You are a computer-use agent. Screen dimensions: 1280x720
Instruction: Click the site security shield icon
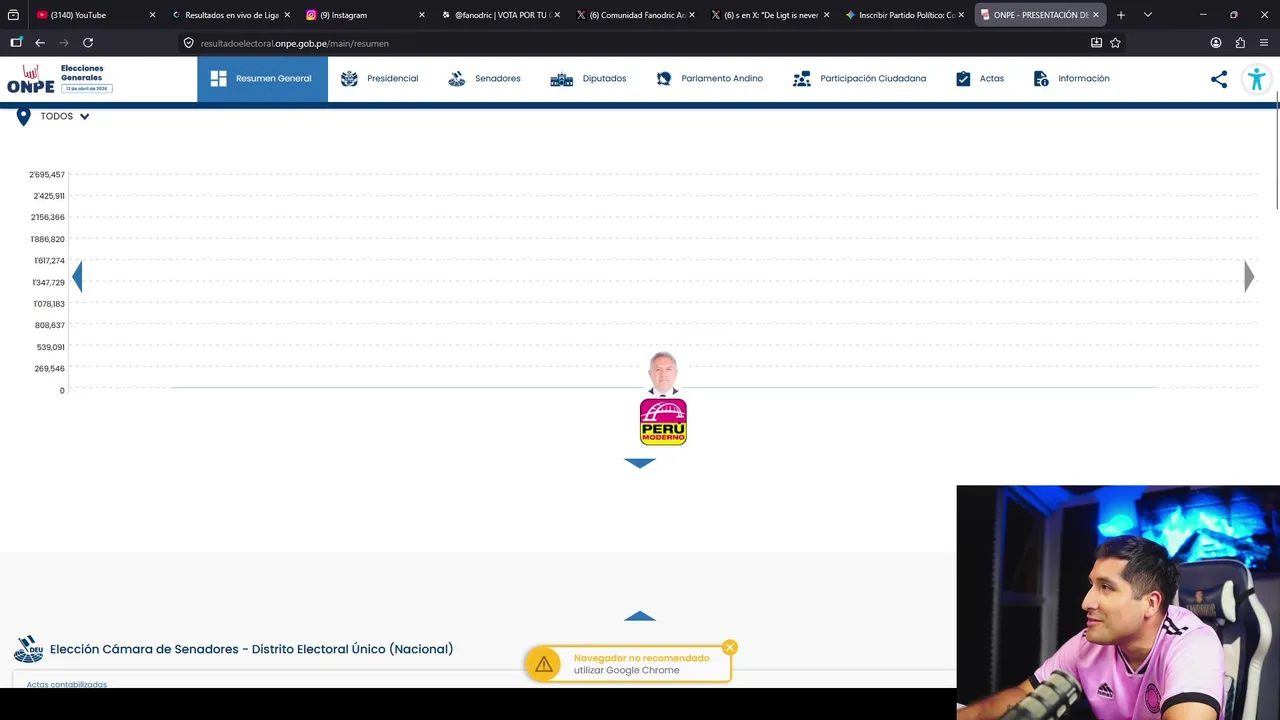coord(188,43)
